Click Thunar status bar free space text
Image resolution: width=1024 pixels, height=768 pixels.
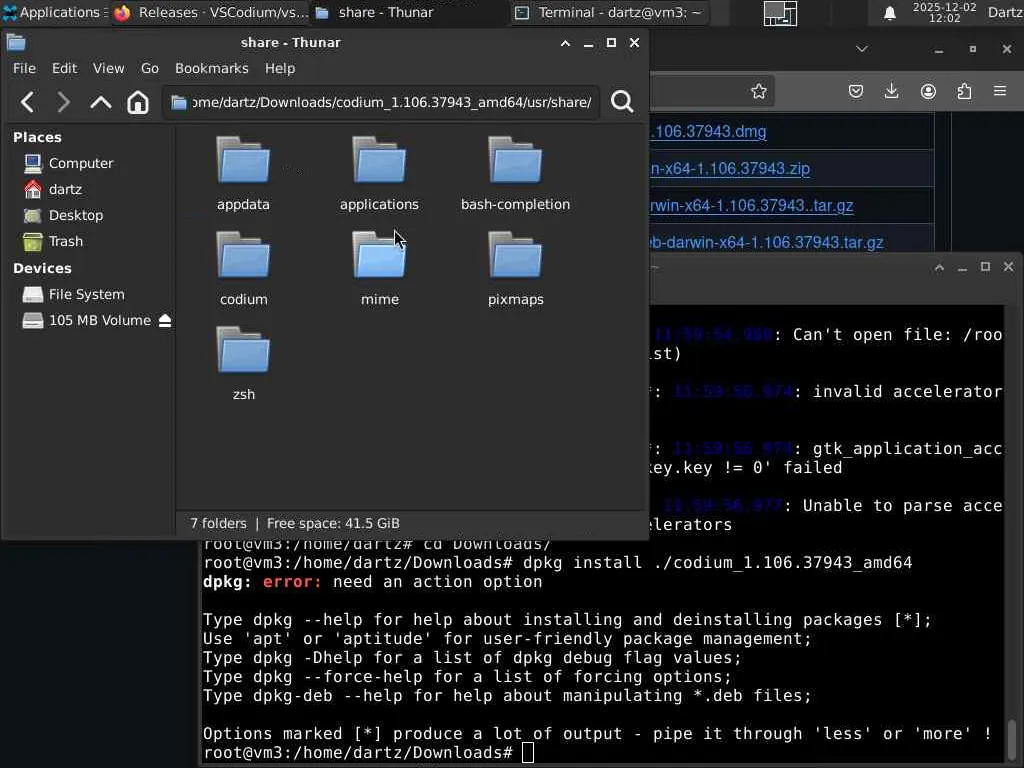coord(333,524)
